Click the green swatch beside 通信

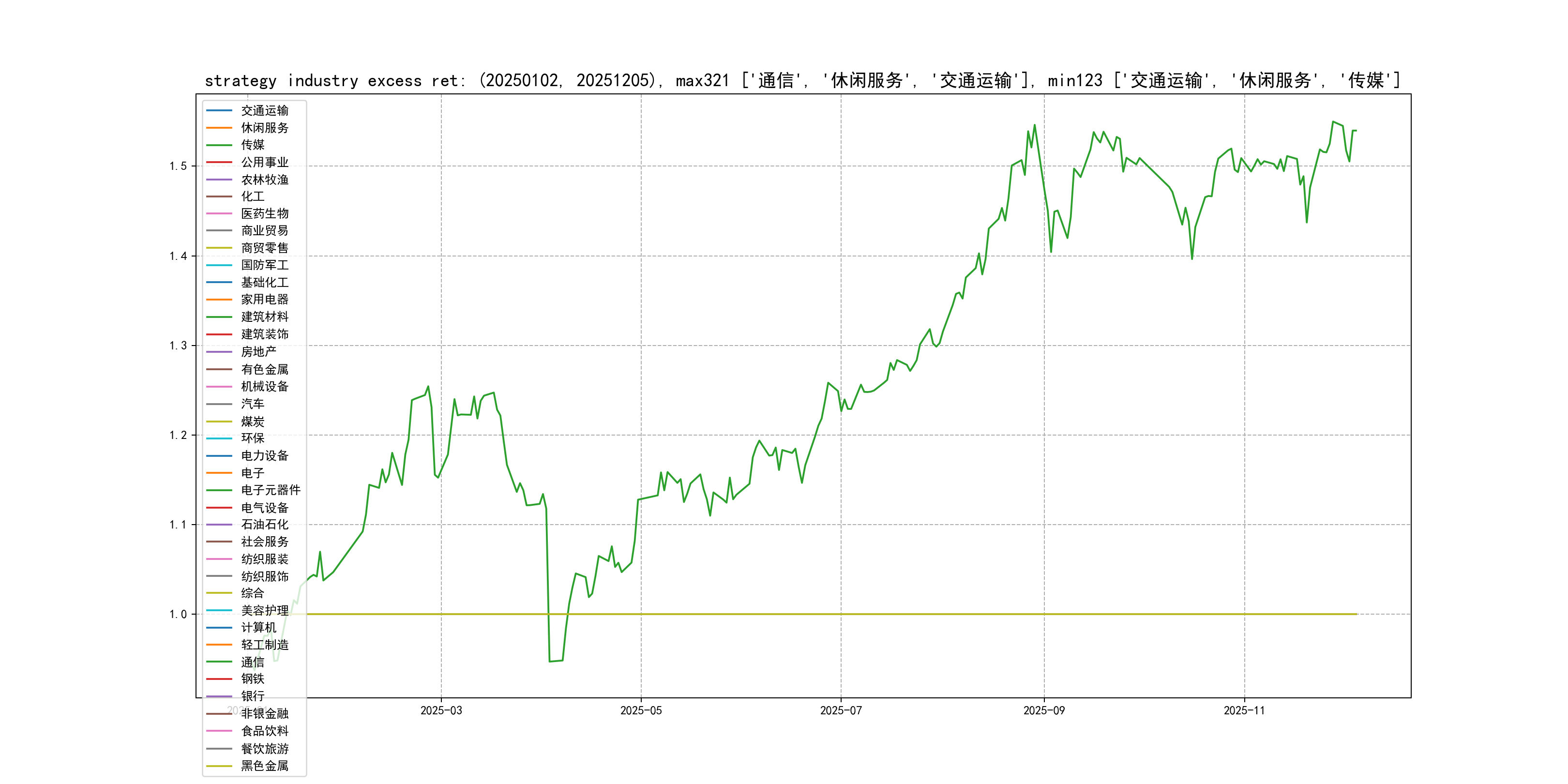[x=219, y=662]
